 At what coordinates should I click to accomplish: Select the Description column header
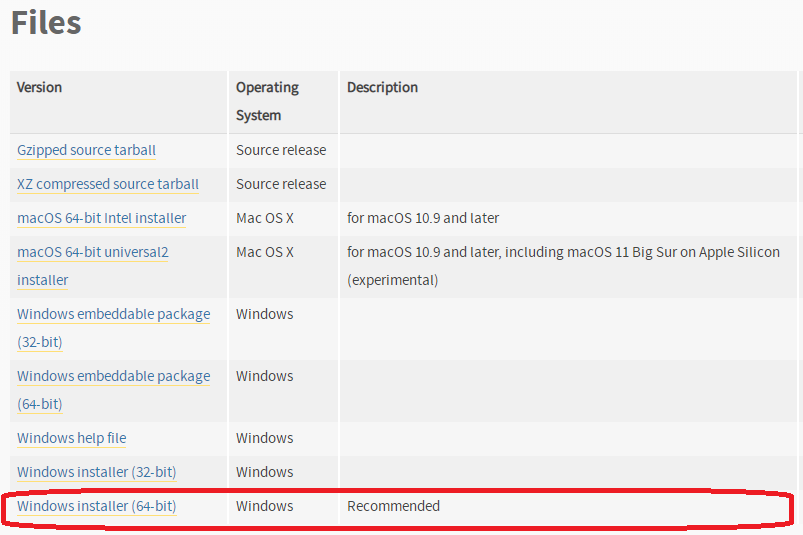click(382, 87)
